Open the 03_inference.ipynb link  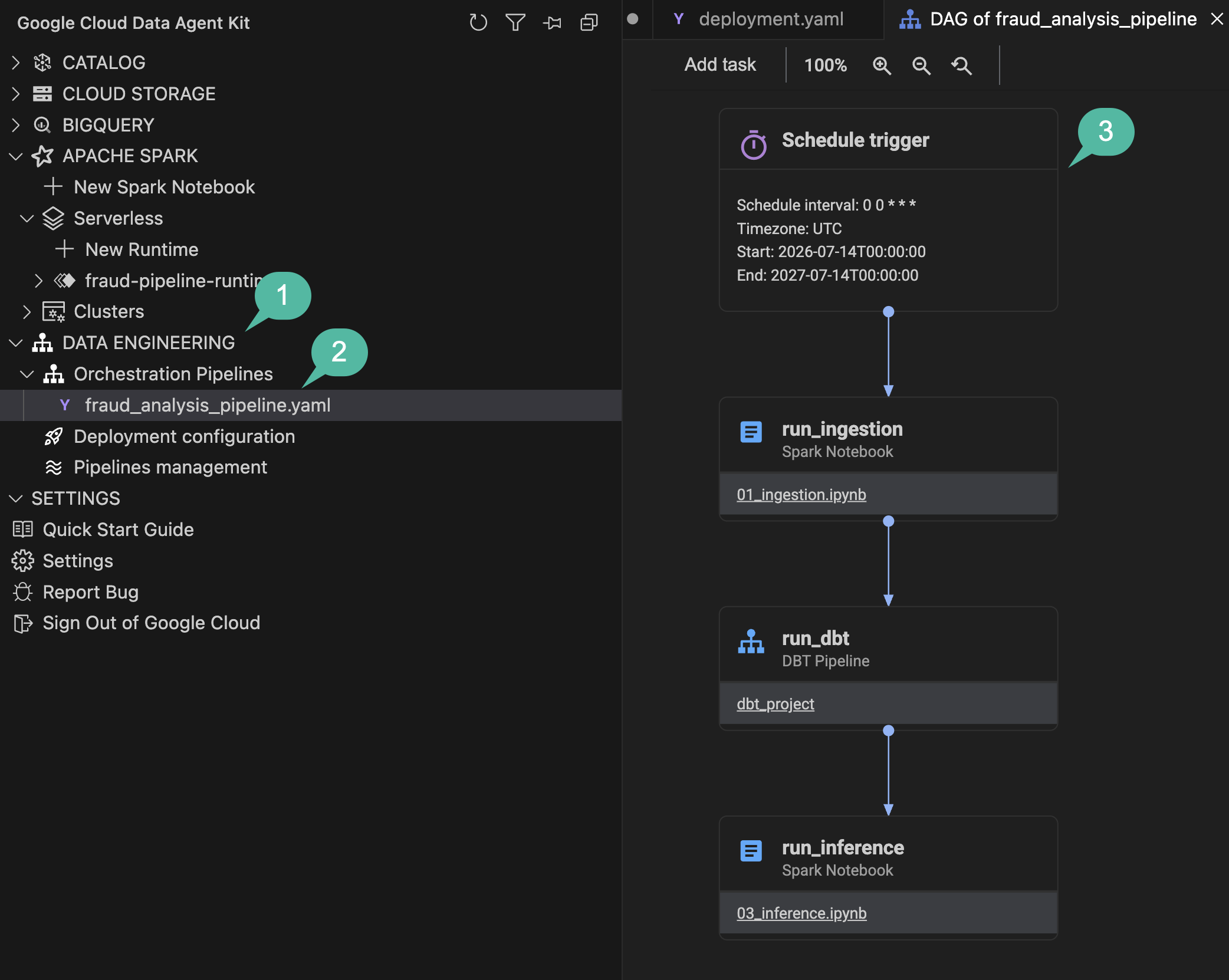pyautogui.click(x=801, y=913)
